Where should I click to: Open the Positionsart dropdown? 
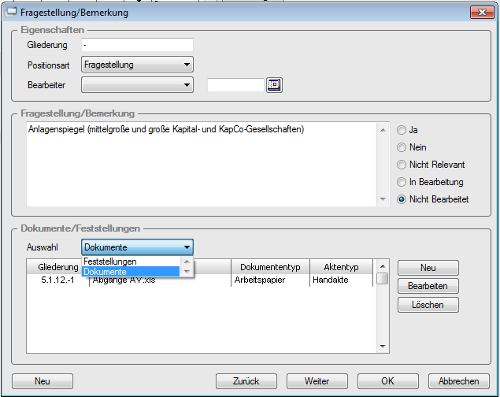(x=137, y=65)
